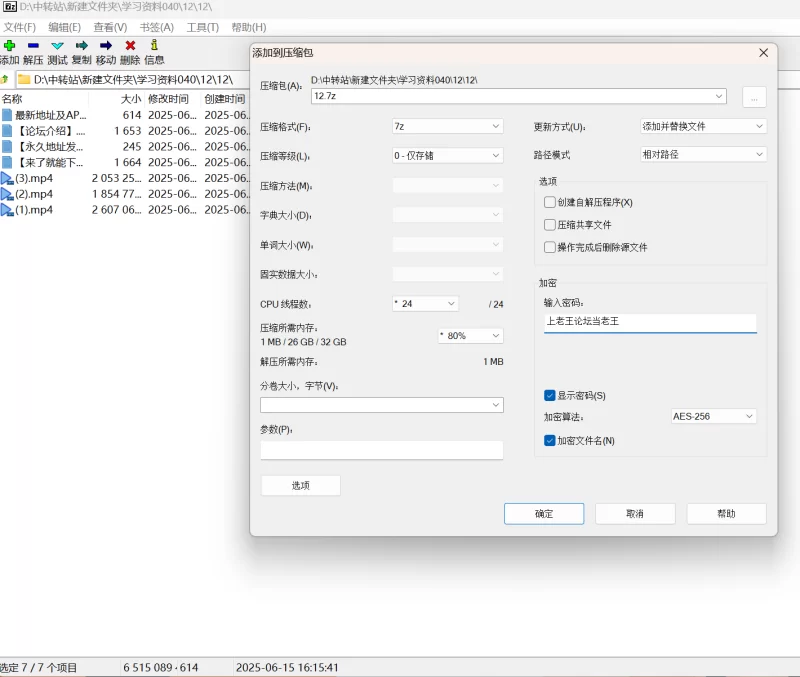The width and height of the screenshot is (800, 677).
Task: Click the 确定 button
Action: pyautogui.click(x=544, y=514)
